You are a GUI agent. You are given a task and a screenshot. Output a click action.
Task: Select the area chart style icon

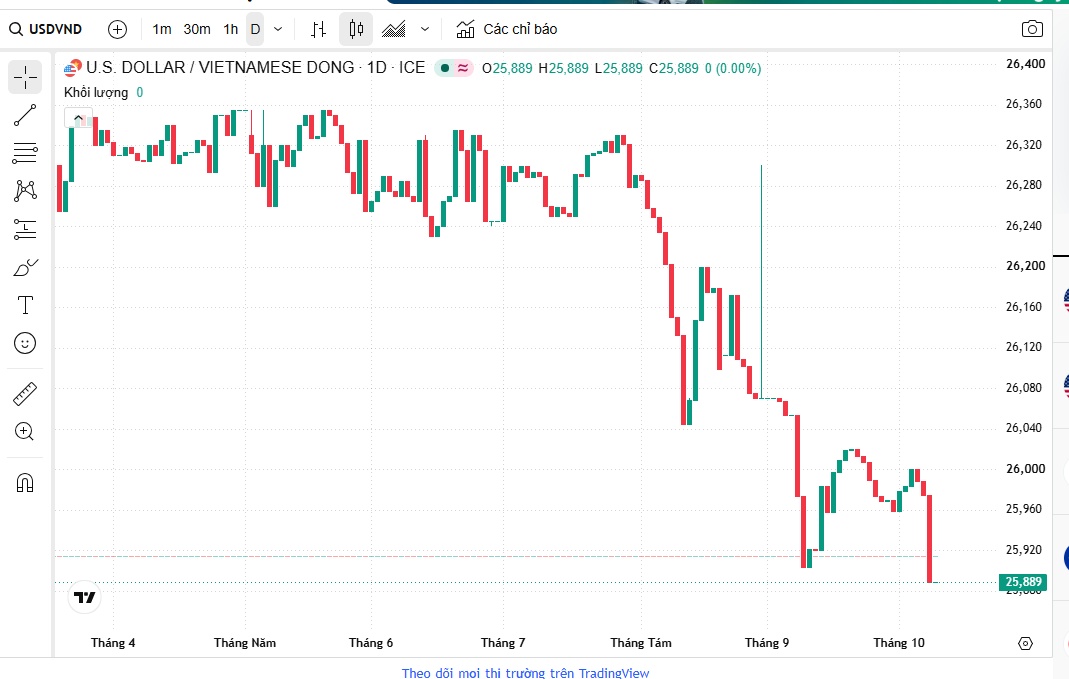[394, 29]
